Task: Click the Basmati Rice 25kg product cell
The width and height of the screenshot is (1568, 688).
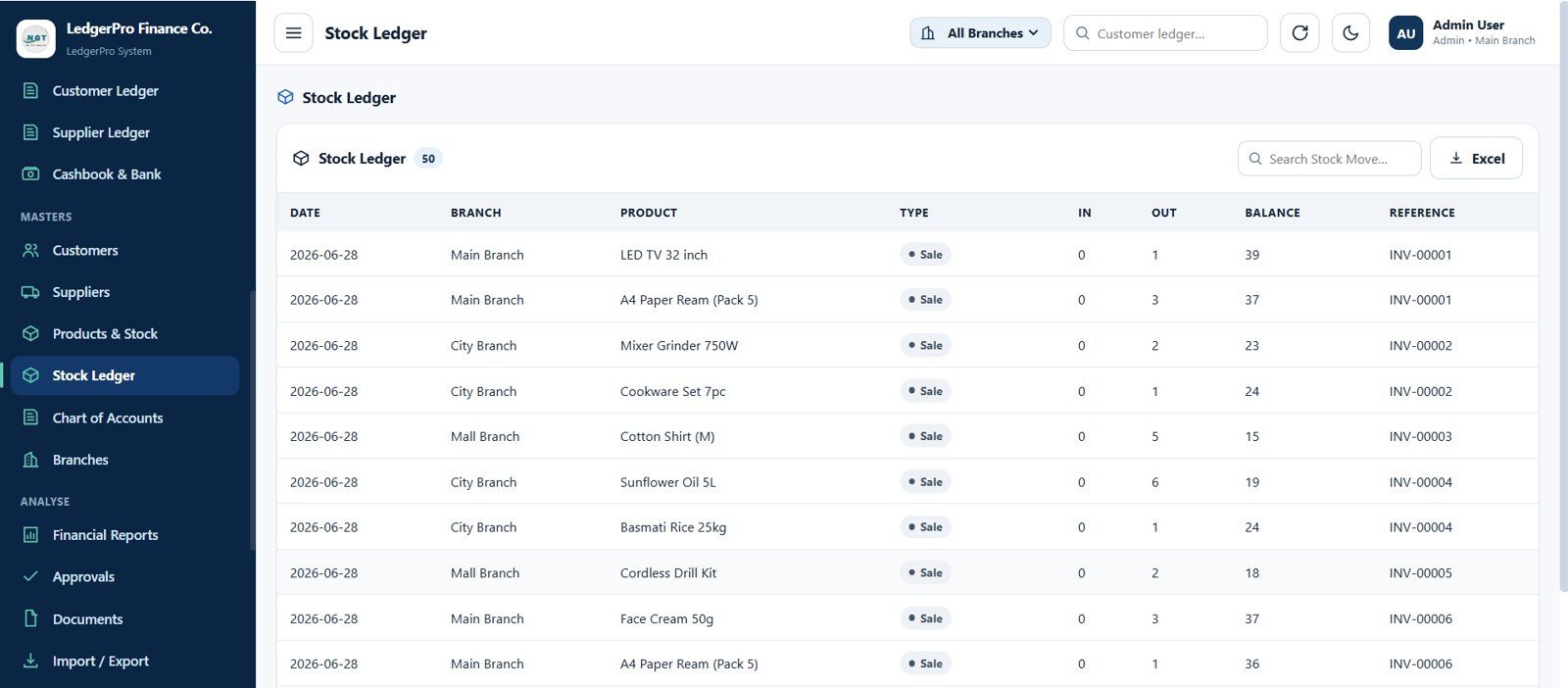Action: tap(673, 527)
